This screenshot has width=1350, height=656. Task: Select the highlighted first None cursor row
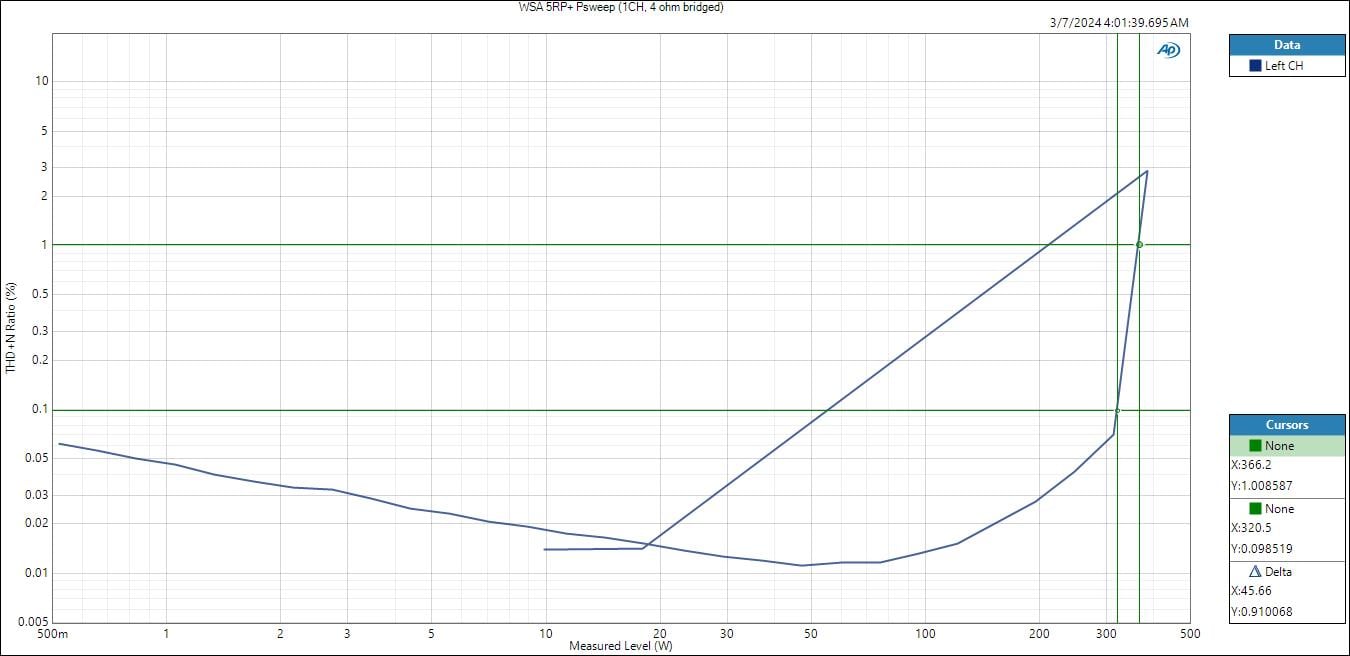point(1287,446)
